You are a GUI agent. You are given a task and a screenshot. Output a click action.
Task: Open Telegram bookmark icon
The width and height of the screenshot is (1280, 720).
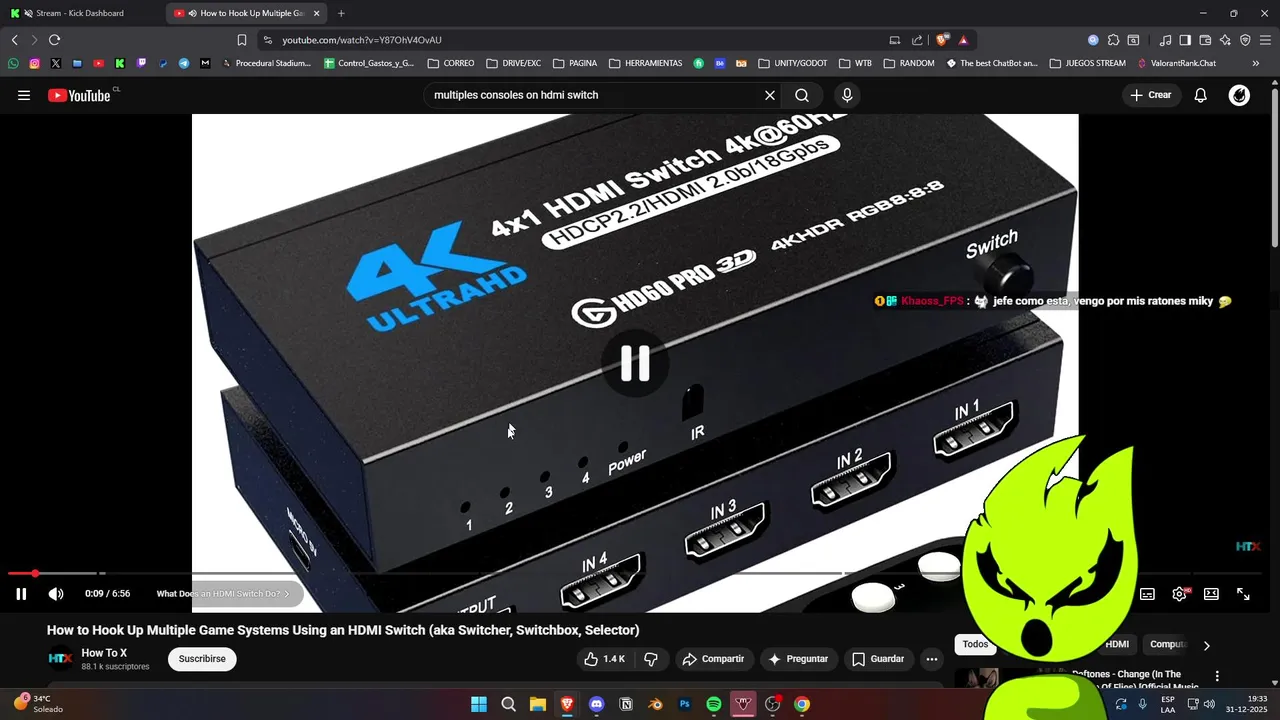pos(184,63)
